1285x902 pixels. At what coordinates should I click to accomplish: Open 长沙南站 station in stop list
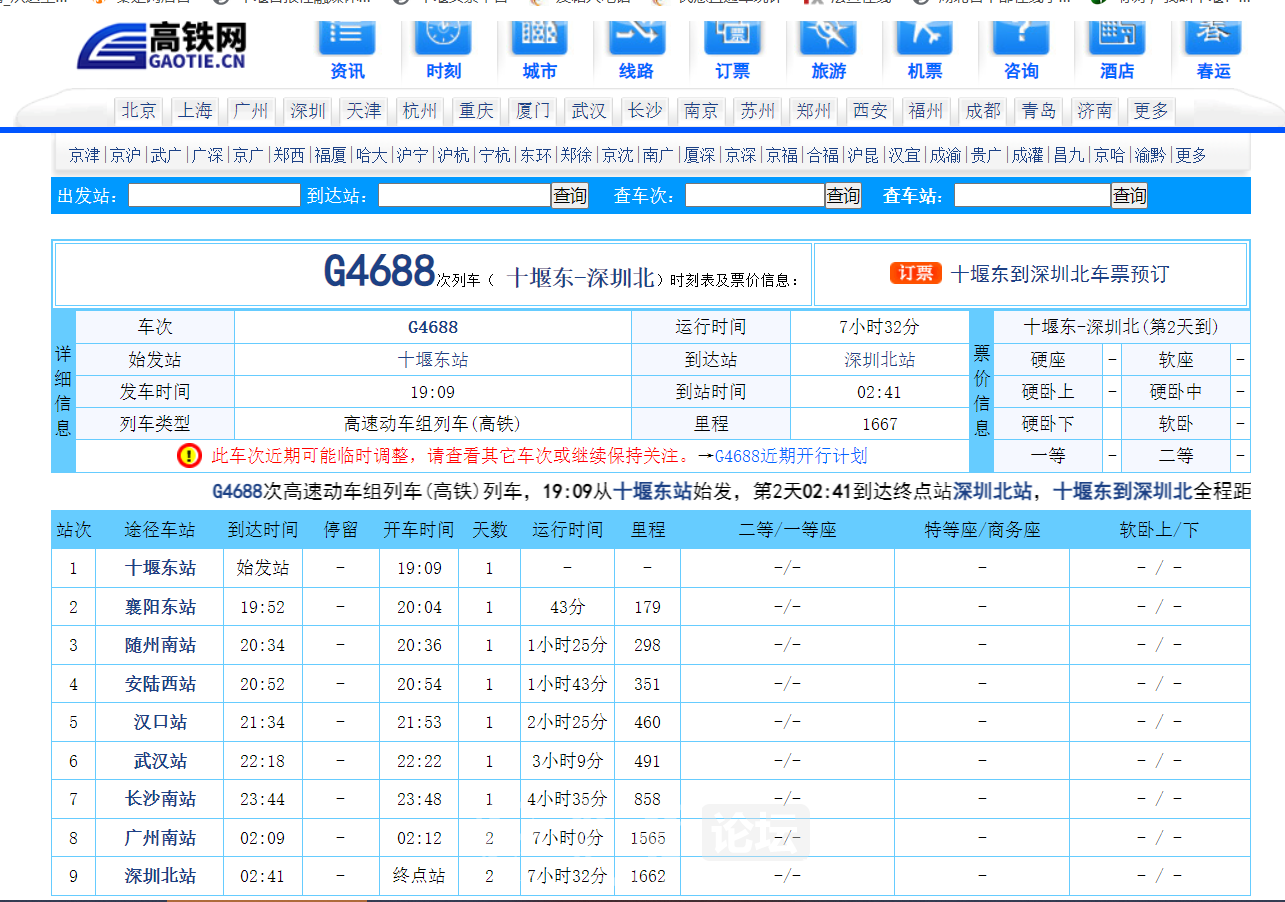(x=160, y=799)
